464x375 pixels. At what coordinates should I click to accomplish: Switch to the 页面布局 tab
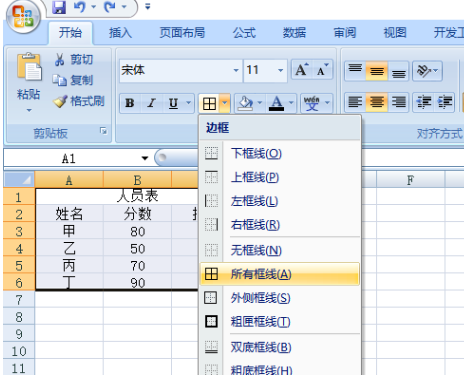pyautogui.click(x=182, y=33)
